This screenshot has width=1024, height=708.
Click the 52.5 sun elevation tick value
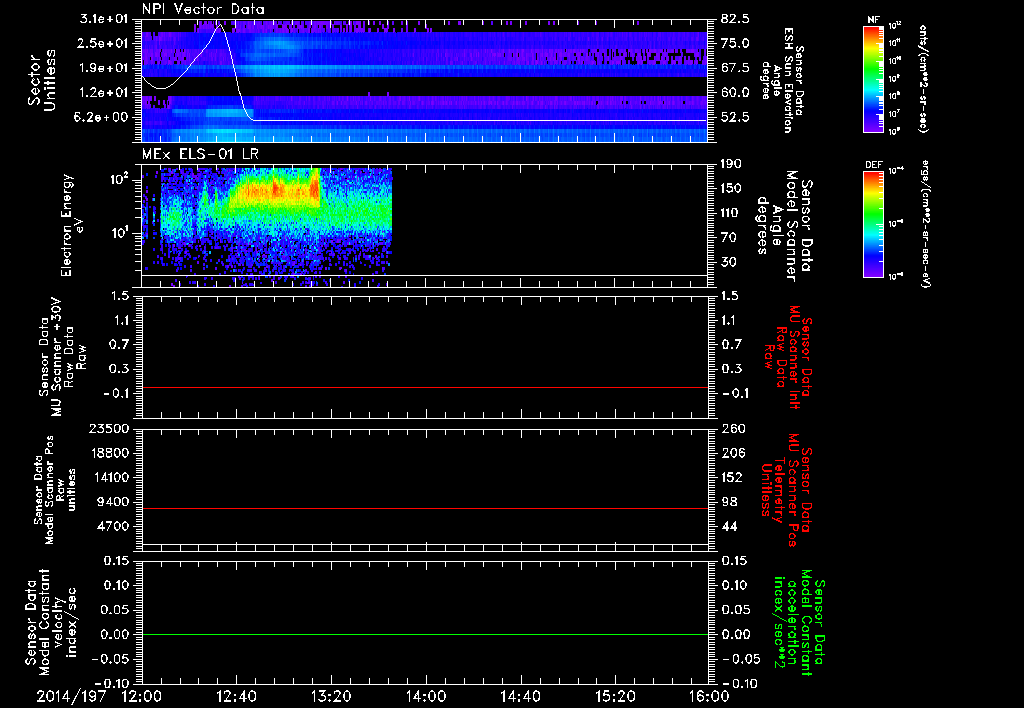click(735, 117)
